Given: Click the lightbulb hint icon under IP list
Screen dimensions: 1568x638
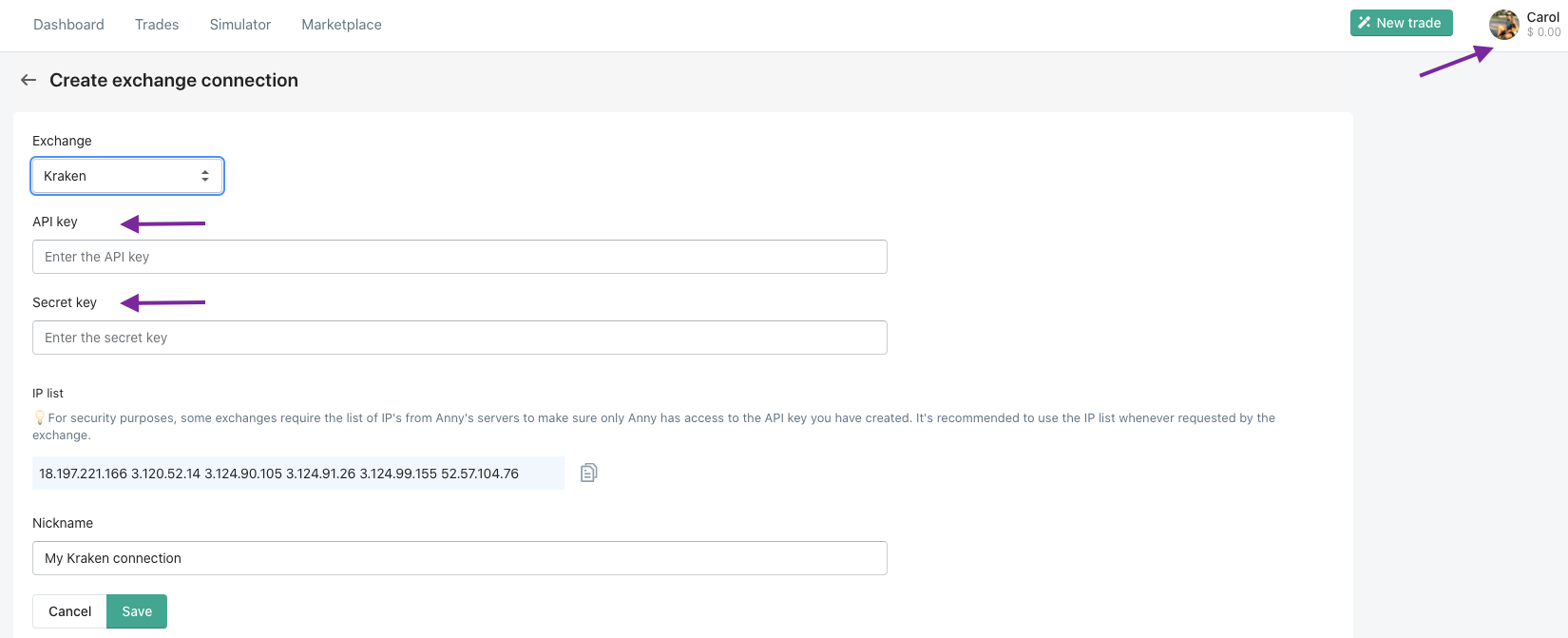Looking at the screenshot, I should pyautogui.click(x=39, y=417).
